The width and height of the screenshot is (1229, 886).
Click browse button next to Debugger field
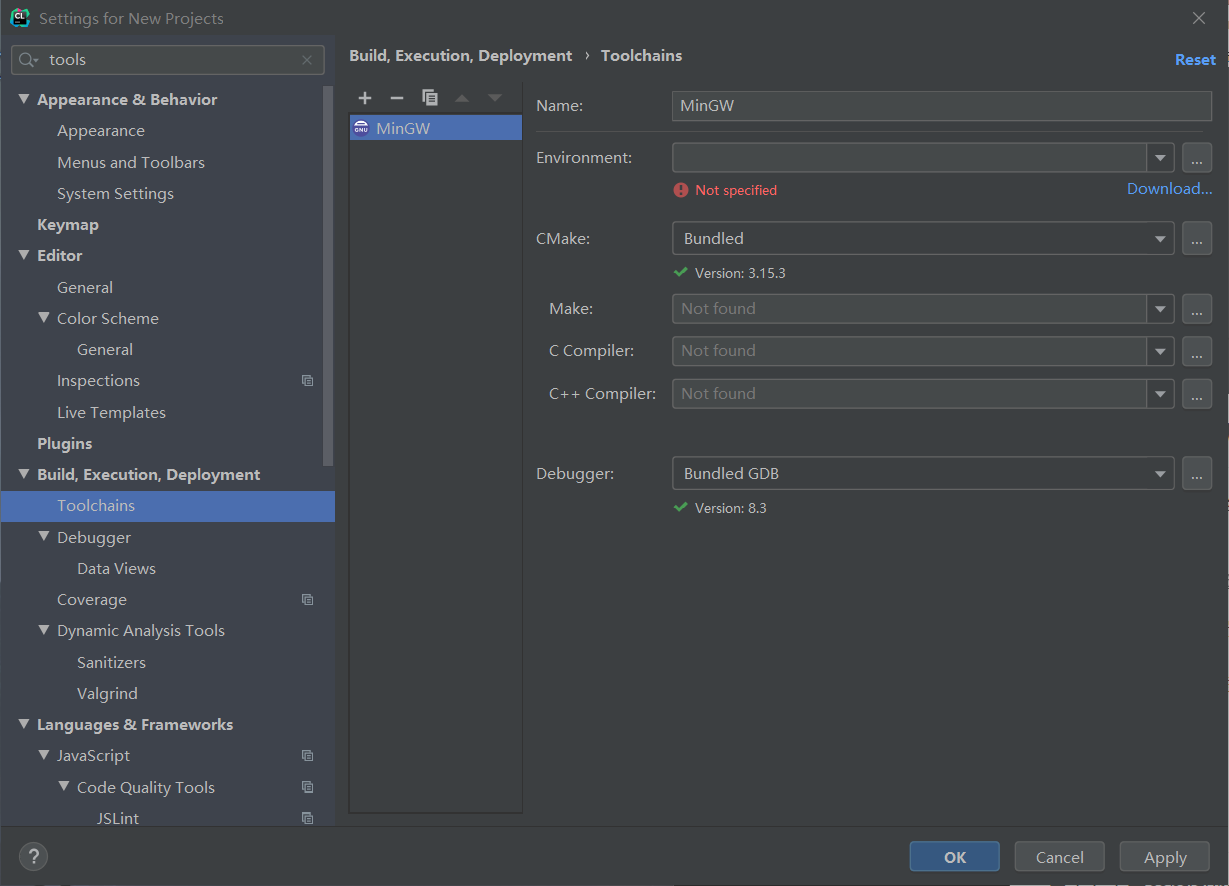(x=1197, y=474)
